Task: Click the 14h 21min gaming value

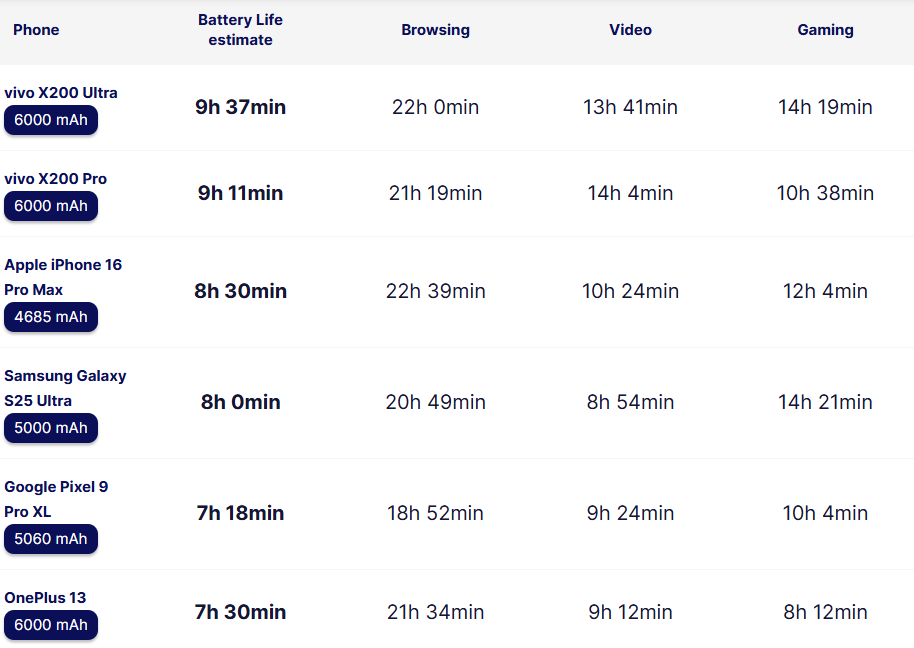Action: [825, 402]
